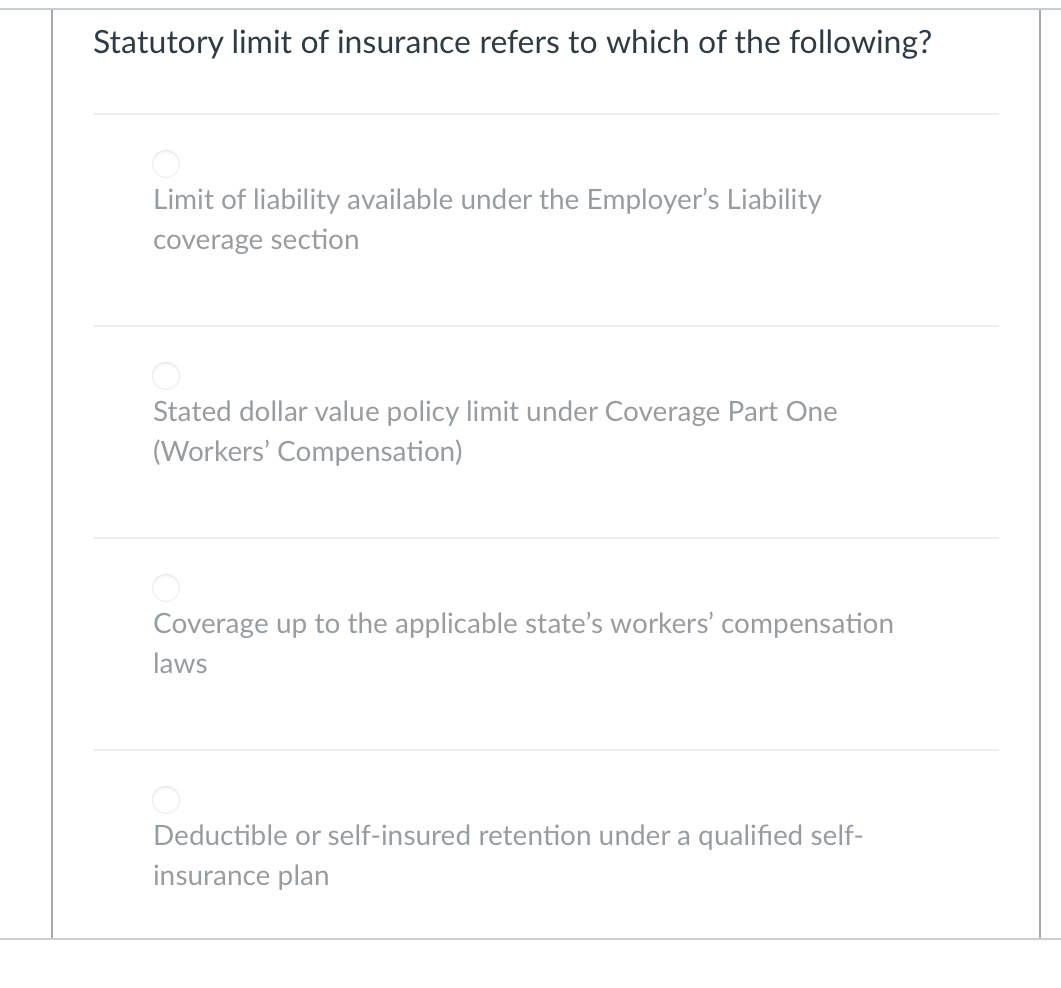The image size is (1061, 988).
Task: Click 'Coverage Part One' in the second option
Action: [x=721, y=411]
